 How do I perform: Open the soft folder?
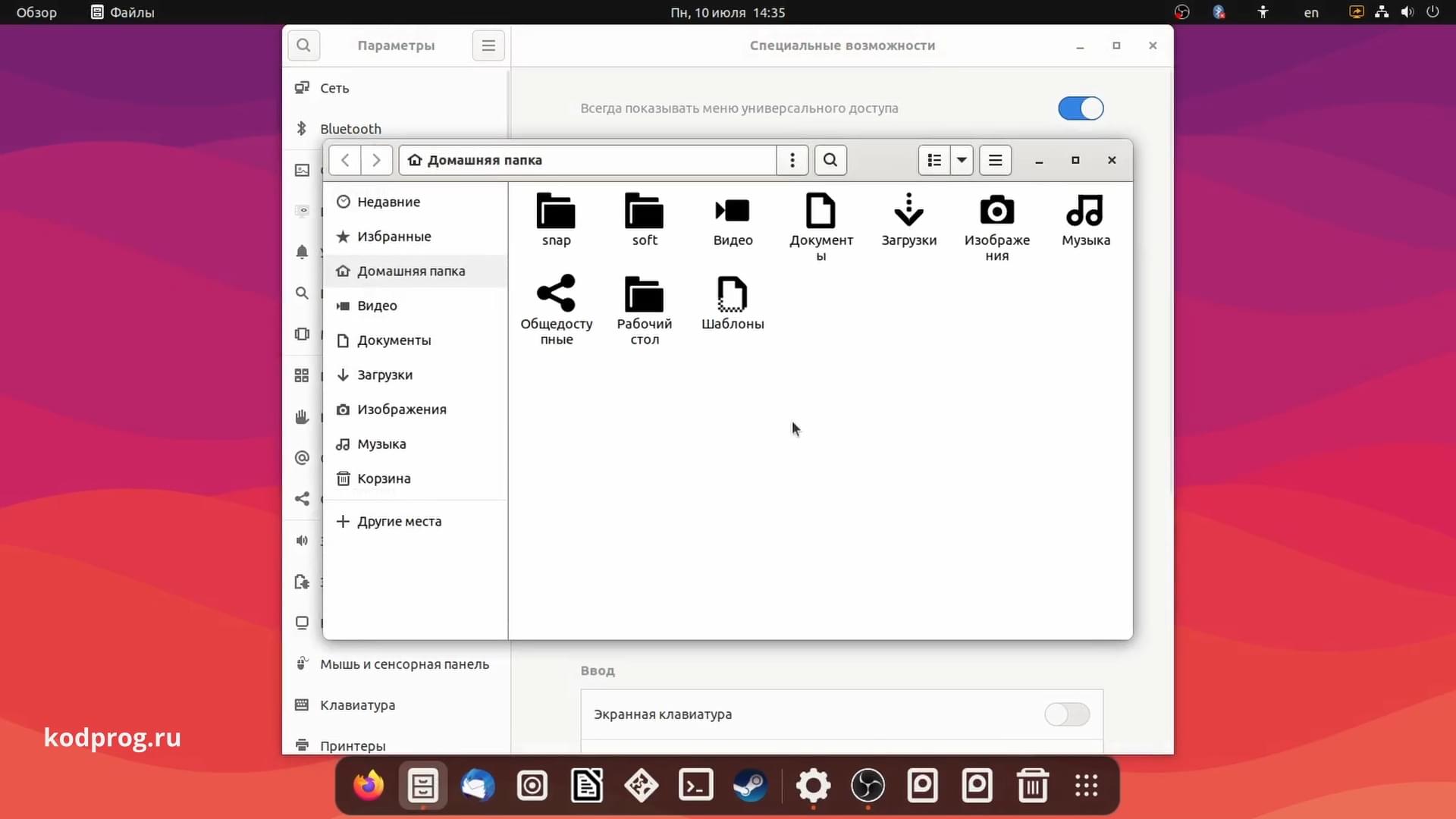644,219
